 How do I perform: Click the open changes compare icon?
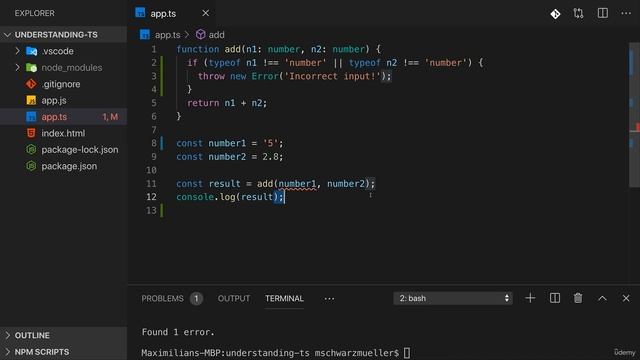point(578,13)
